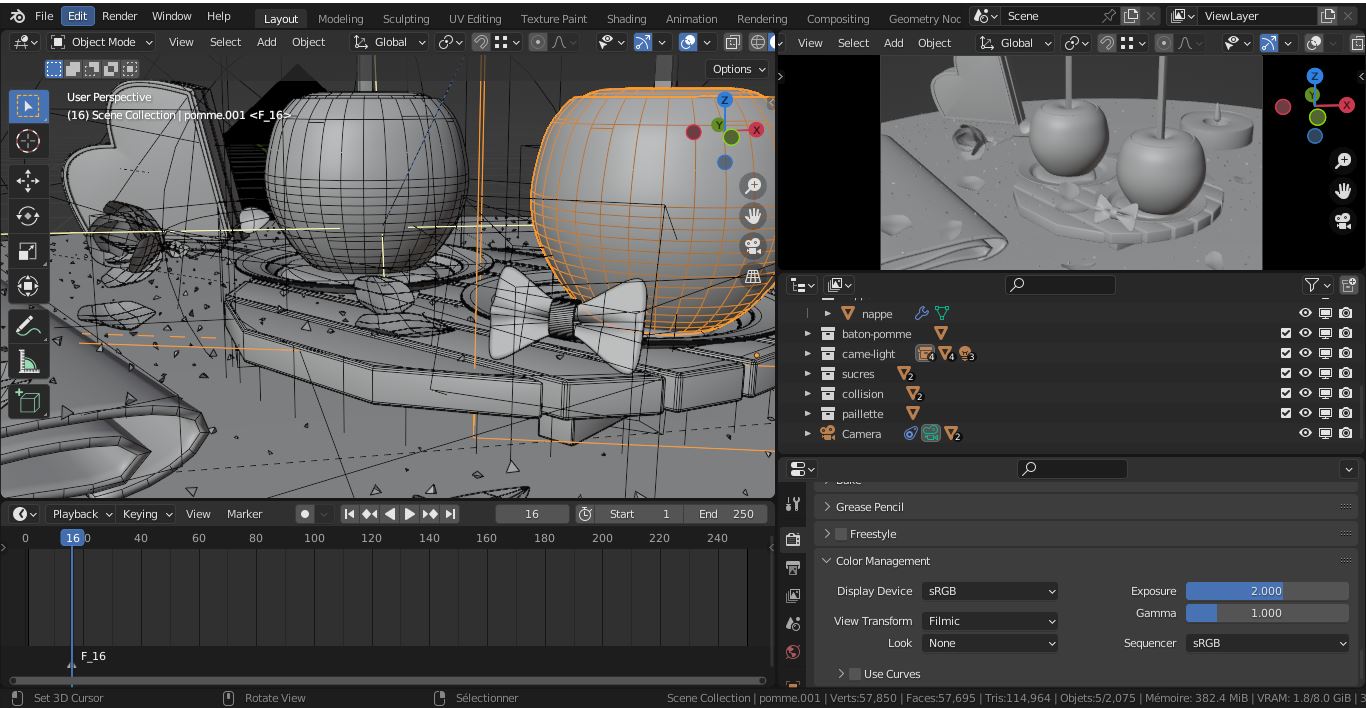Choose the Scale tool
The width and height of the screenshot is (1366, 708).
28,251
